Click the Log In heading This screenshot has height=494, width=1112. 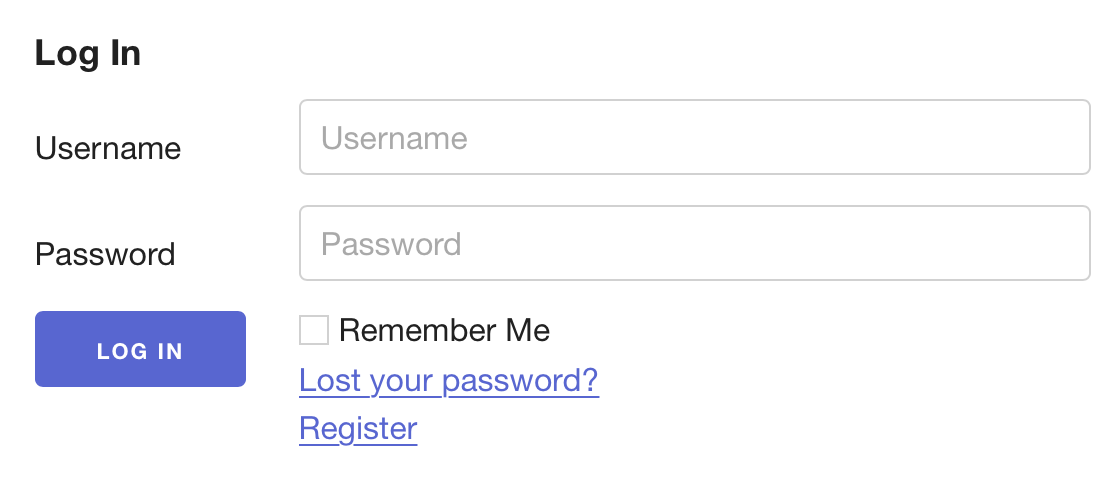(88, 54)
